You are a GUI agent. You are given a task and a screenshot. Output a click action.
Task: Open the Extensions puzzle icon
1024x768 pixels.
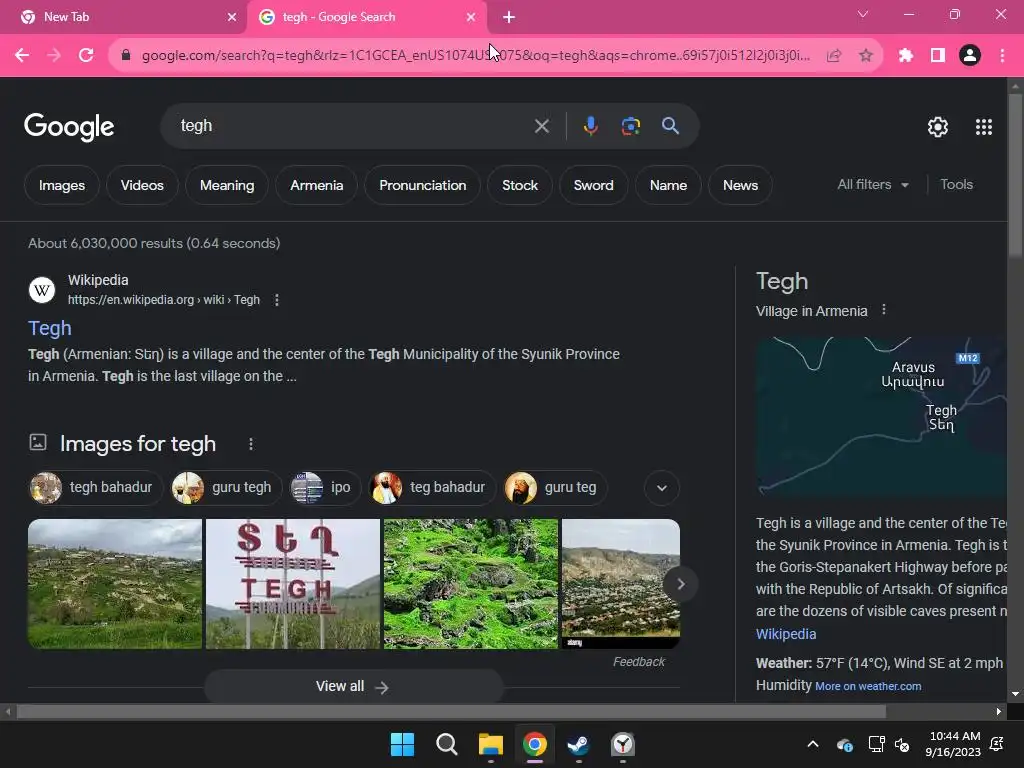coord(906,56)
